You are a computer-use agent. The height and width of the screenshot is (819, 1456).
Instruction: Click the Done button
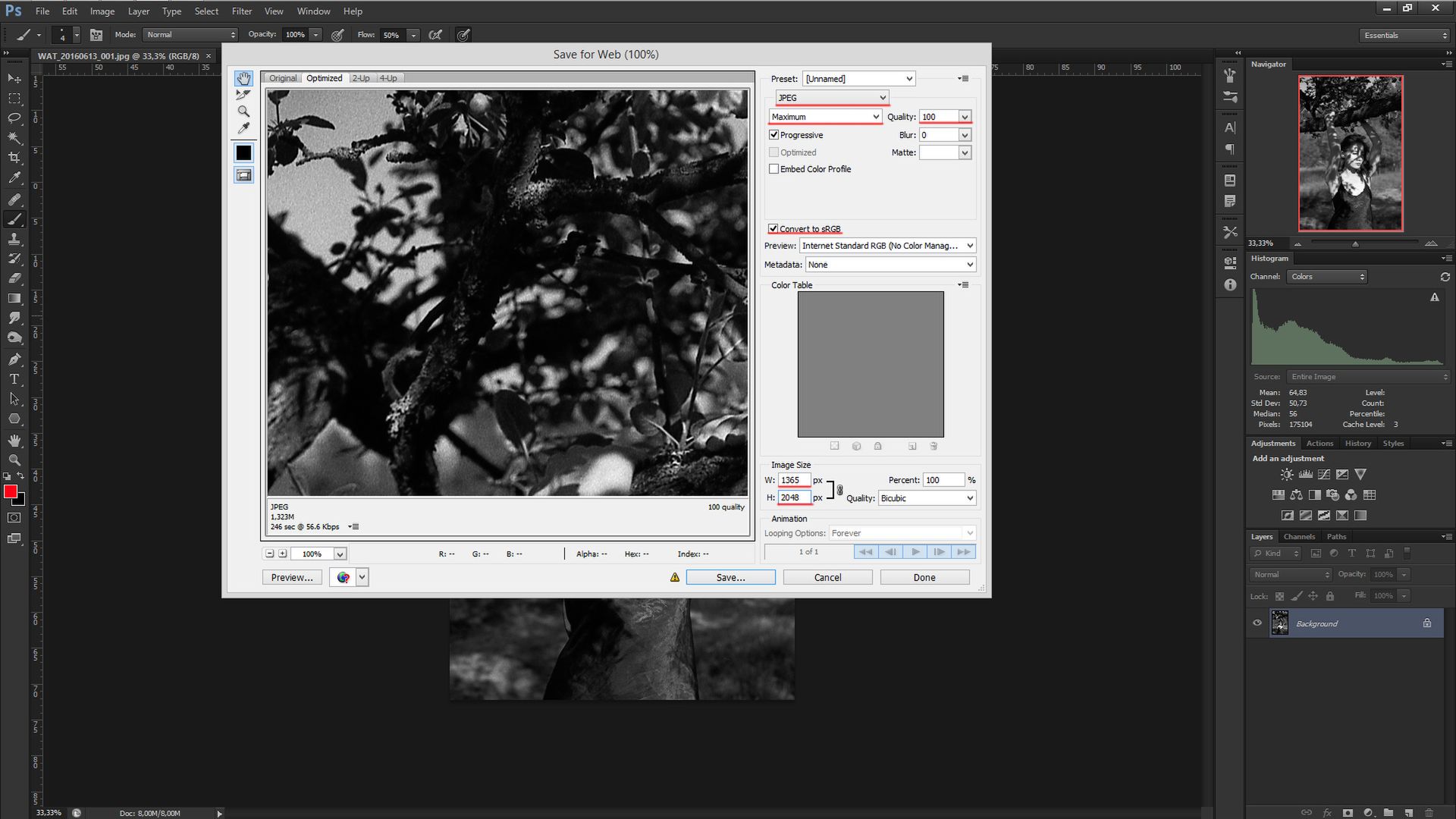[924, 578]
